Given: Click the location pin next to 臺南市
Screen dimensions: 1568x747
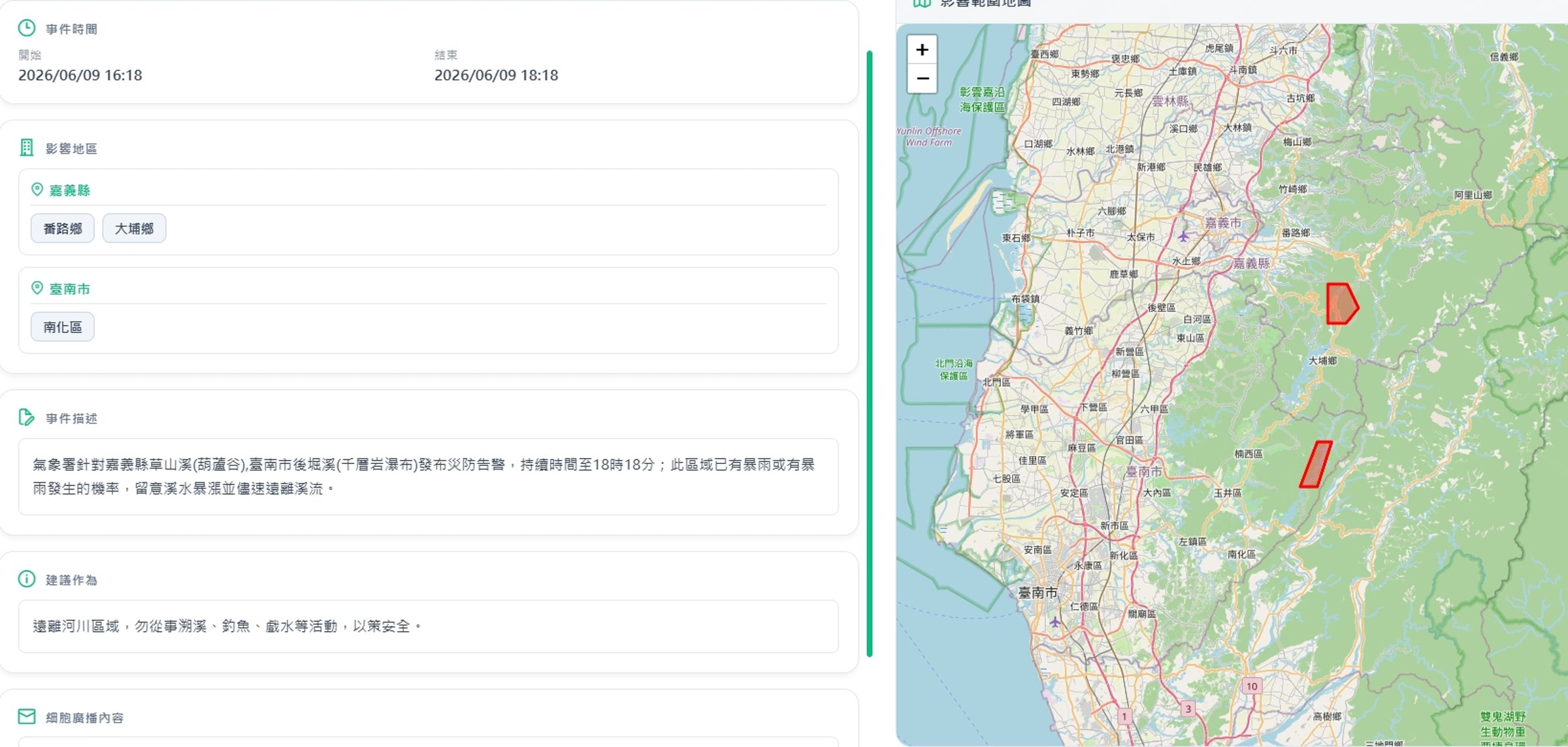Looking at the screenshot, I should point(37,288).
